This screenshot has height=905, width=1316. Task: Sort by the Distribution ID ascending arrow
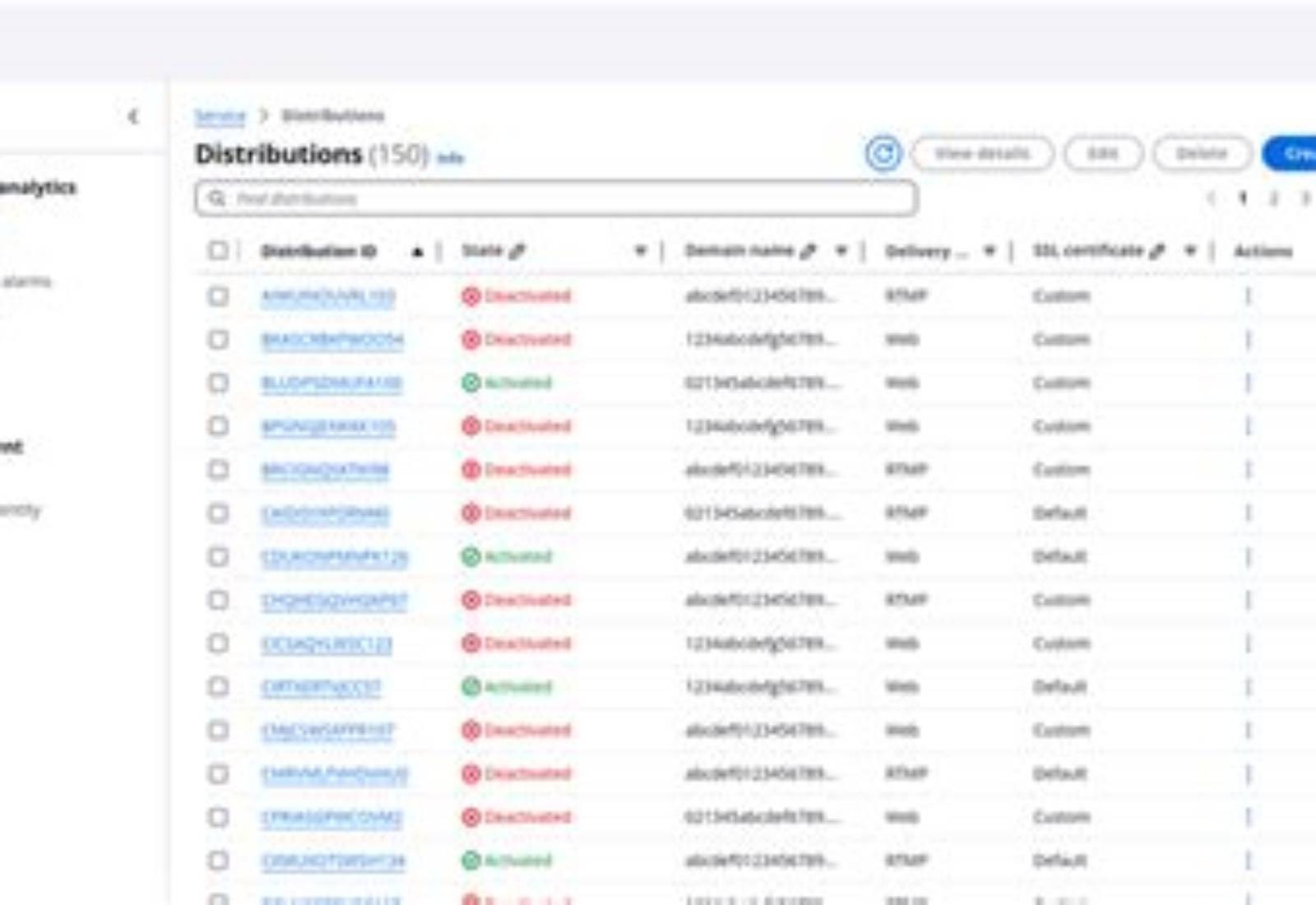pyautogui.click(x=417, y=252)
